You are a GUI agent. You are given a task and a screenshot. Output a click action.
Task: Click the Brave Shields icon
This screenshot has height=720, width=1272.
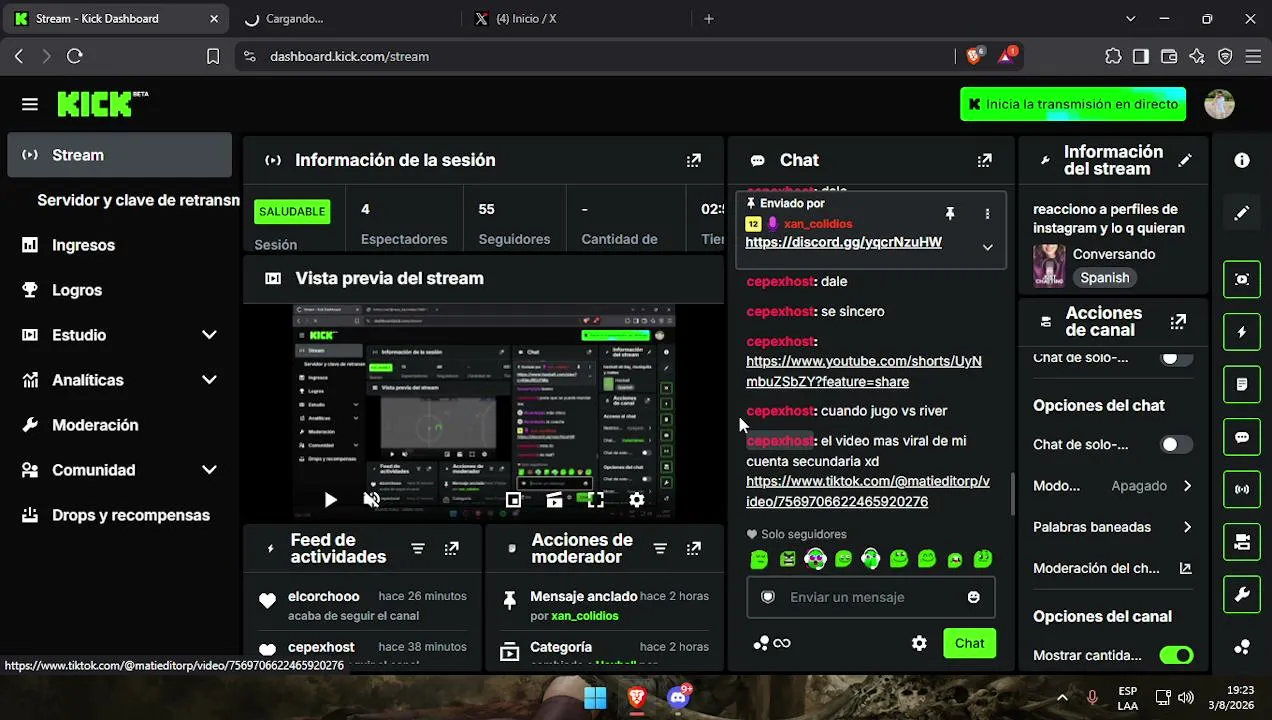(x=974, y=56)
